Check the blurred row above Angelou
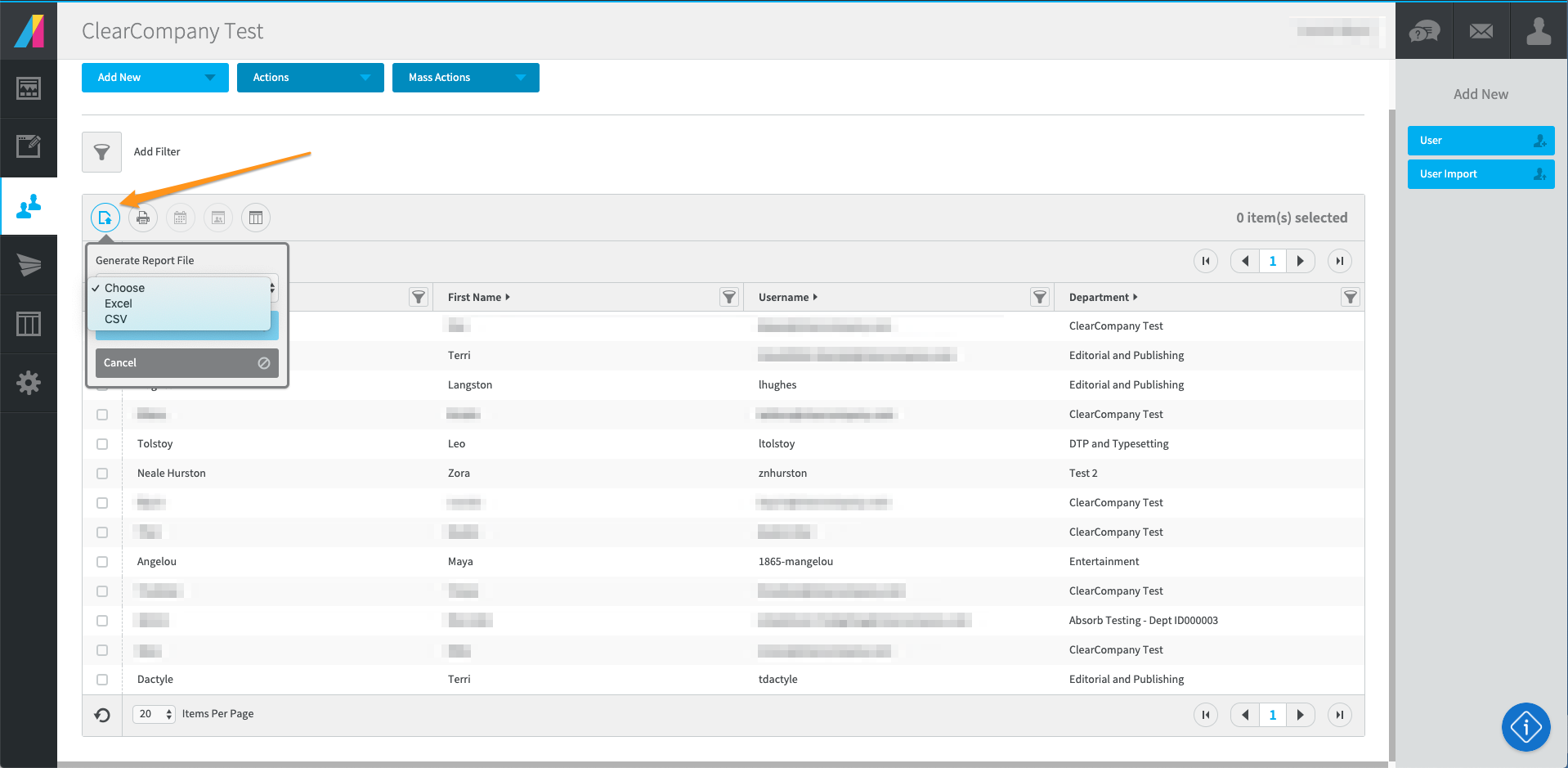Image resolution: width=1568 pixels, height=768 pixels. 102,532
